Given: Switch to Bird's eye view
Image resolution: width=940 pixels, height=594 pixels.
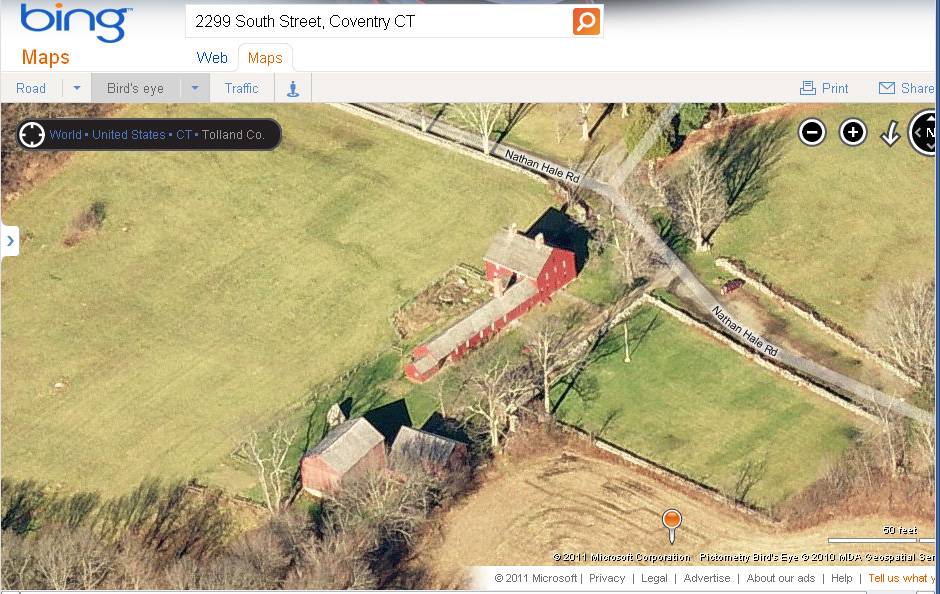Looking at the screenshot, I should coord(135,88).
